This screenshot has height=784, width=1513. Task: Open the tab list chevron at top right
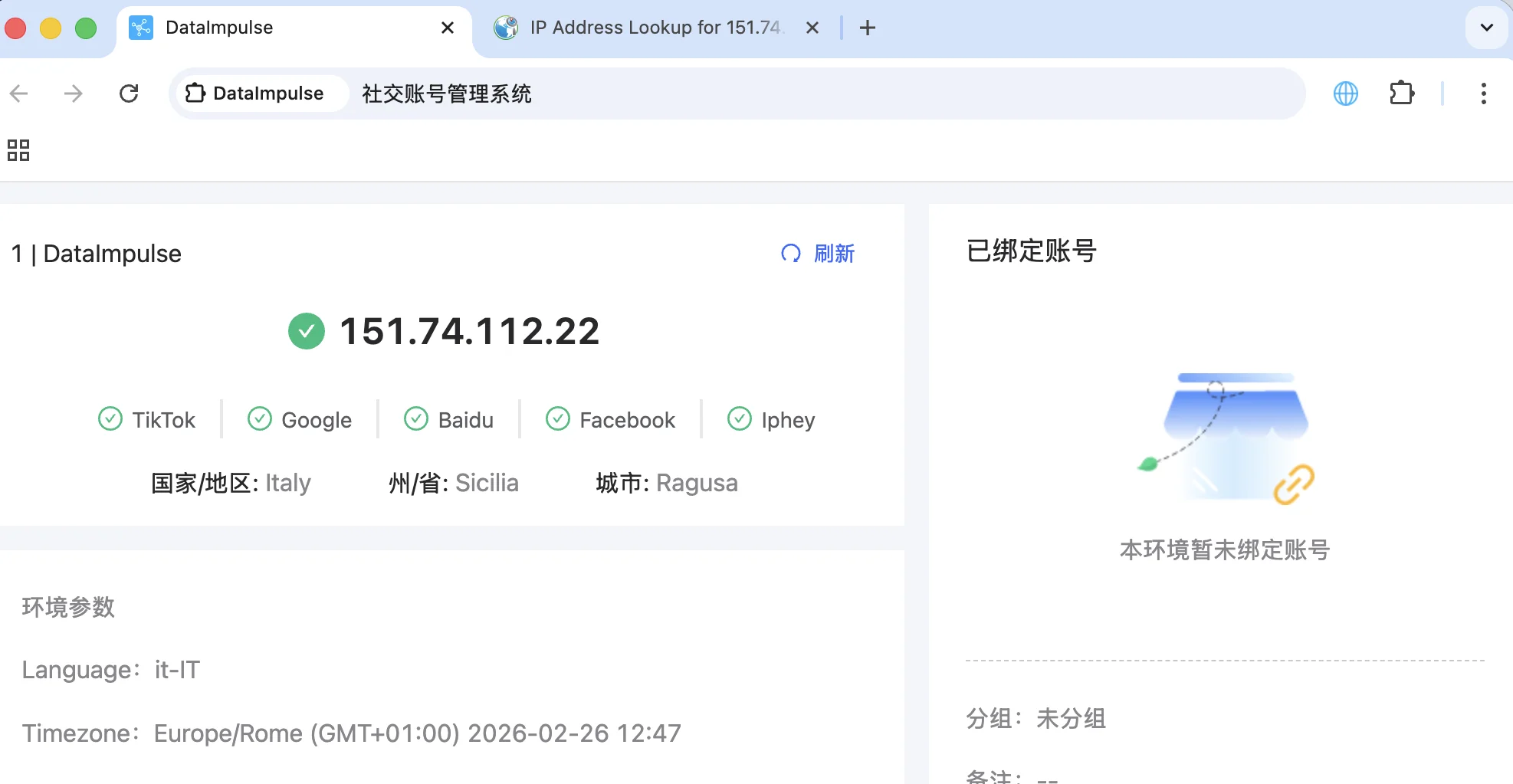pyautogui.click(x=1485, y=28)
